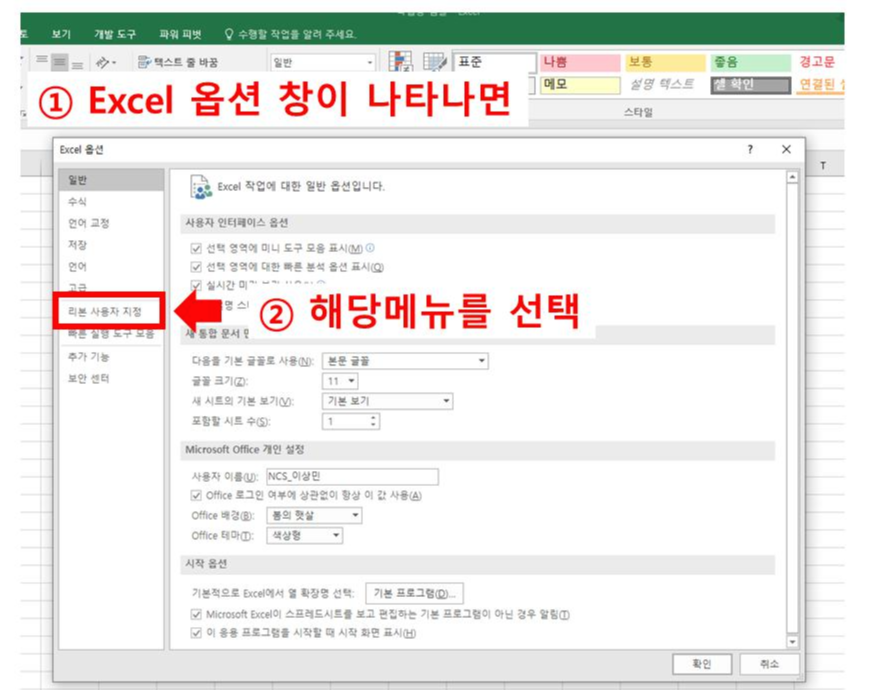Open the text orientation icon menu
Image resolution: width=872 pixels, height=690 pixels.
click(106, 62)
